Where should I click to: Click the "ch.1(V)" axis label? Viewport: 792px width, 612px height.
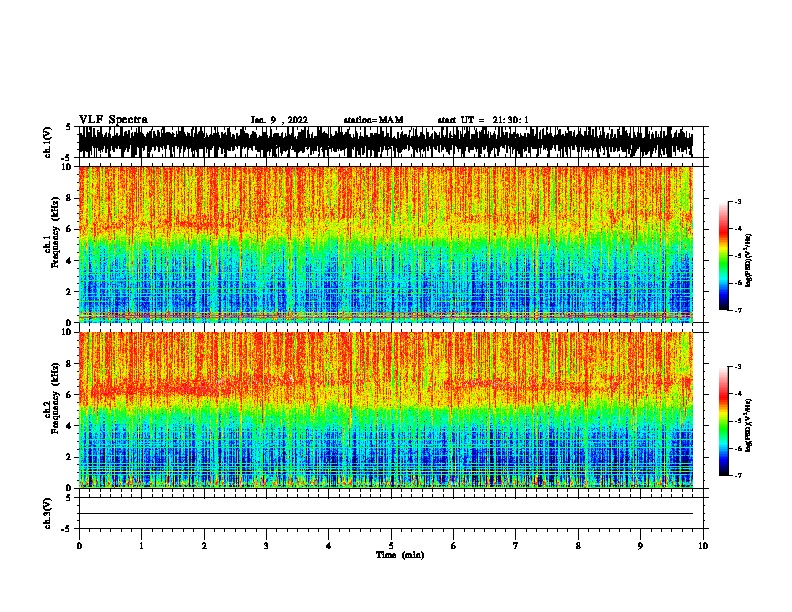coord(47,142)
